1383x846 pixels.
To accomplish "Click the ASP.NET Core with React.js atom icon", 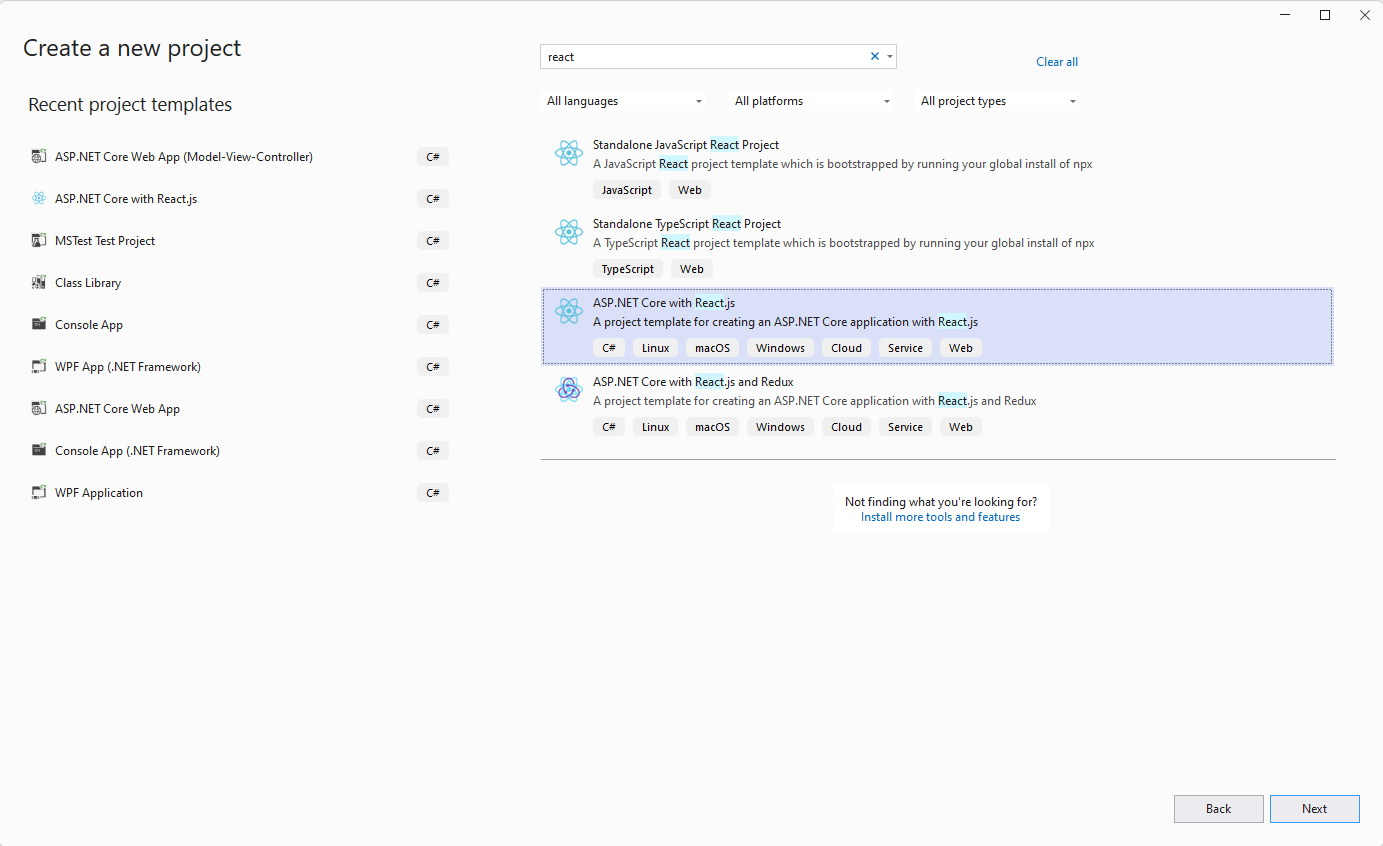I will coord(569,311).
